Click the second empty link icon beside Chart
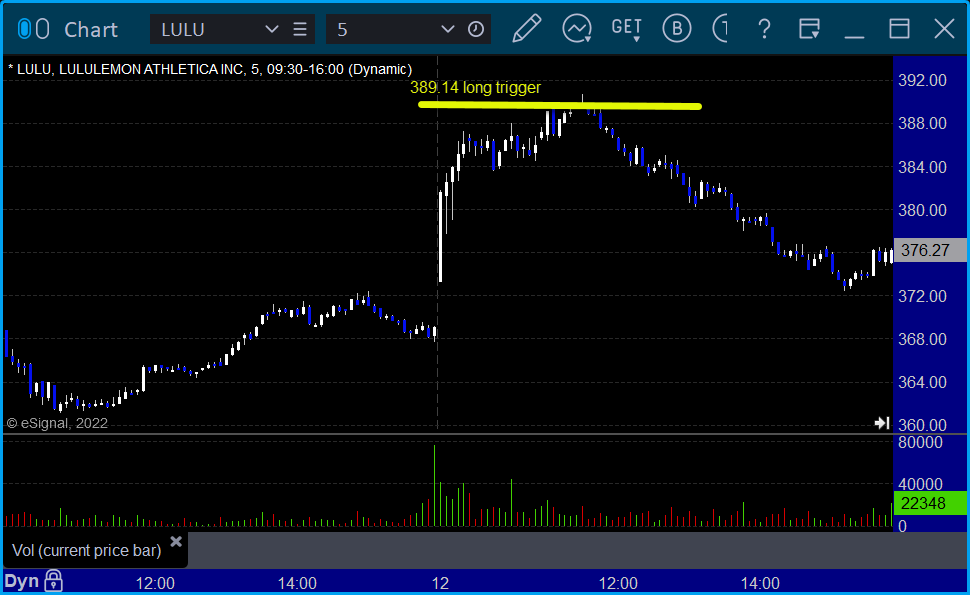The image size is (970, 595). tap(43, 29)
